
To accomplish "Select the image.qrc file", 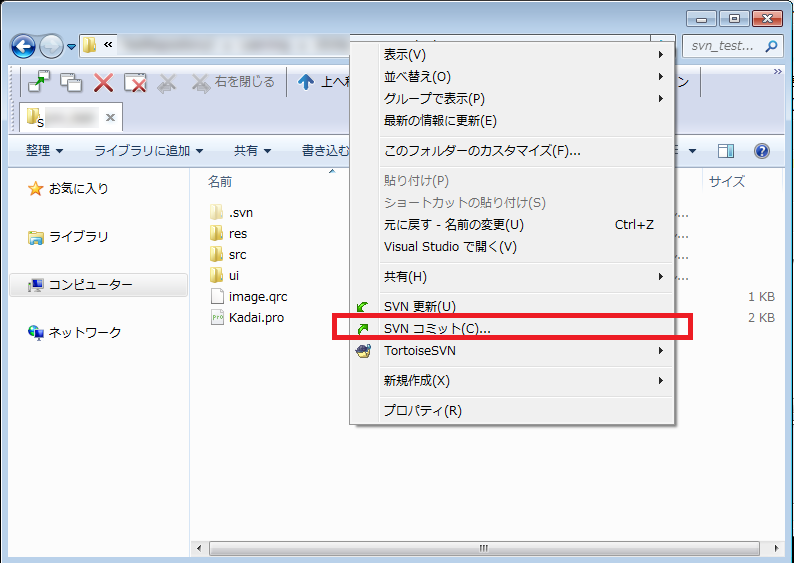I will [249, 297].
